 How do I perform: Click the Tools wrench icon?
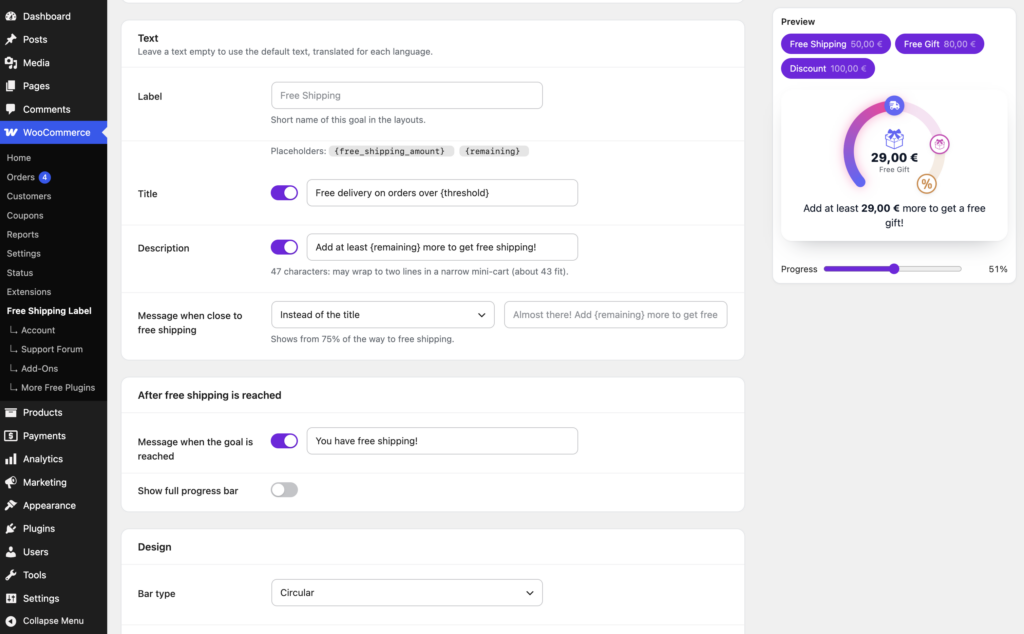pyautogui.click(x=10, y=575)
